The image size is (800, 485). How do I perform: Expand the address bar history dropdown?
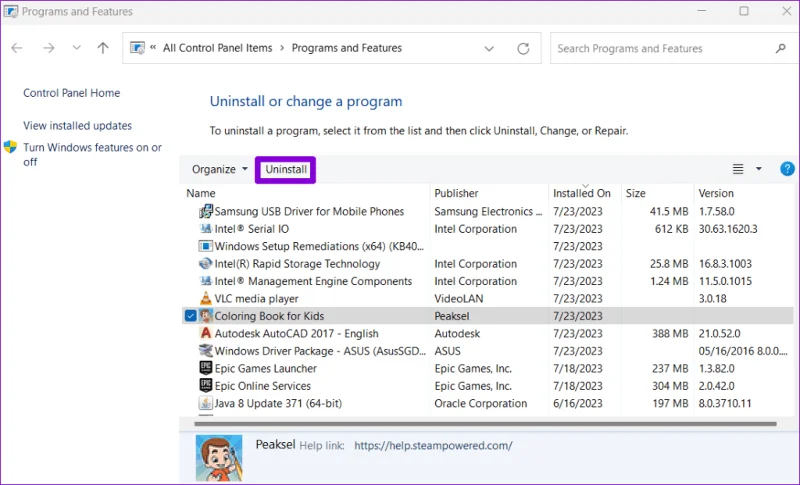click(x=489, y=48)
